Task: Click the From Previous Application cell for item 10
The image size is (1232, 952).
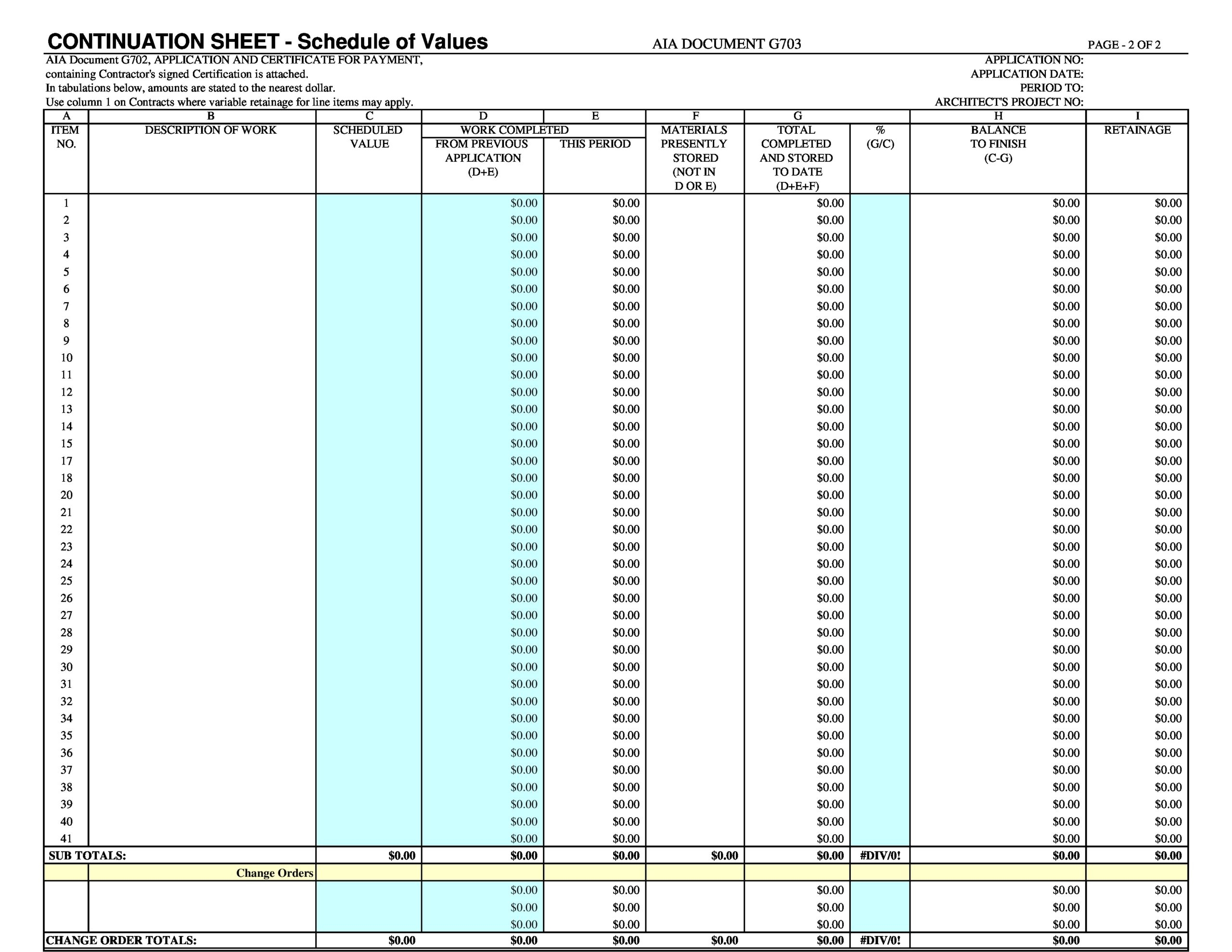Action: point(482,358)
